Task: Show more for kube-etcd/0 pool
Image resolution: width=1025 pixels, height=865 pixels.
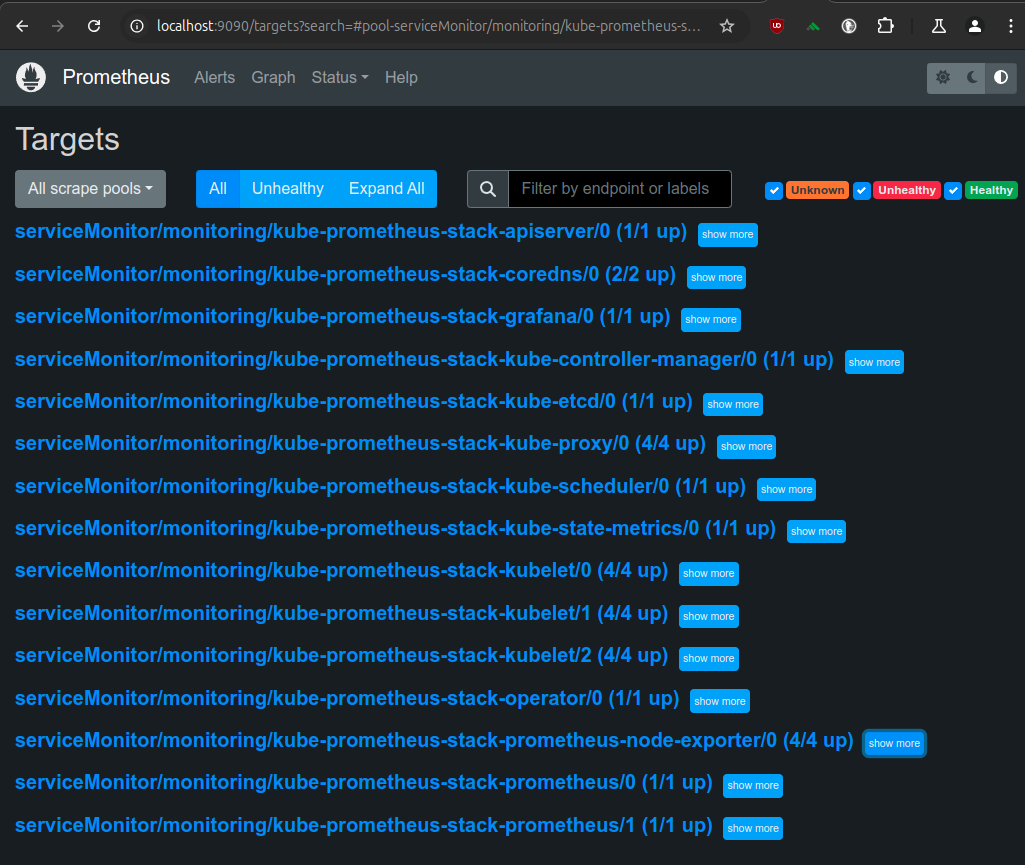Action: tap(733, 404)
